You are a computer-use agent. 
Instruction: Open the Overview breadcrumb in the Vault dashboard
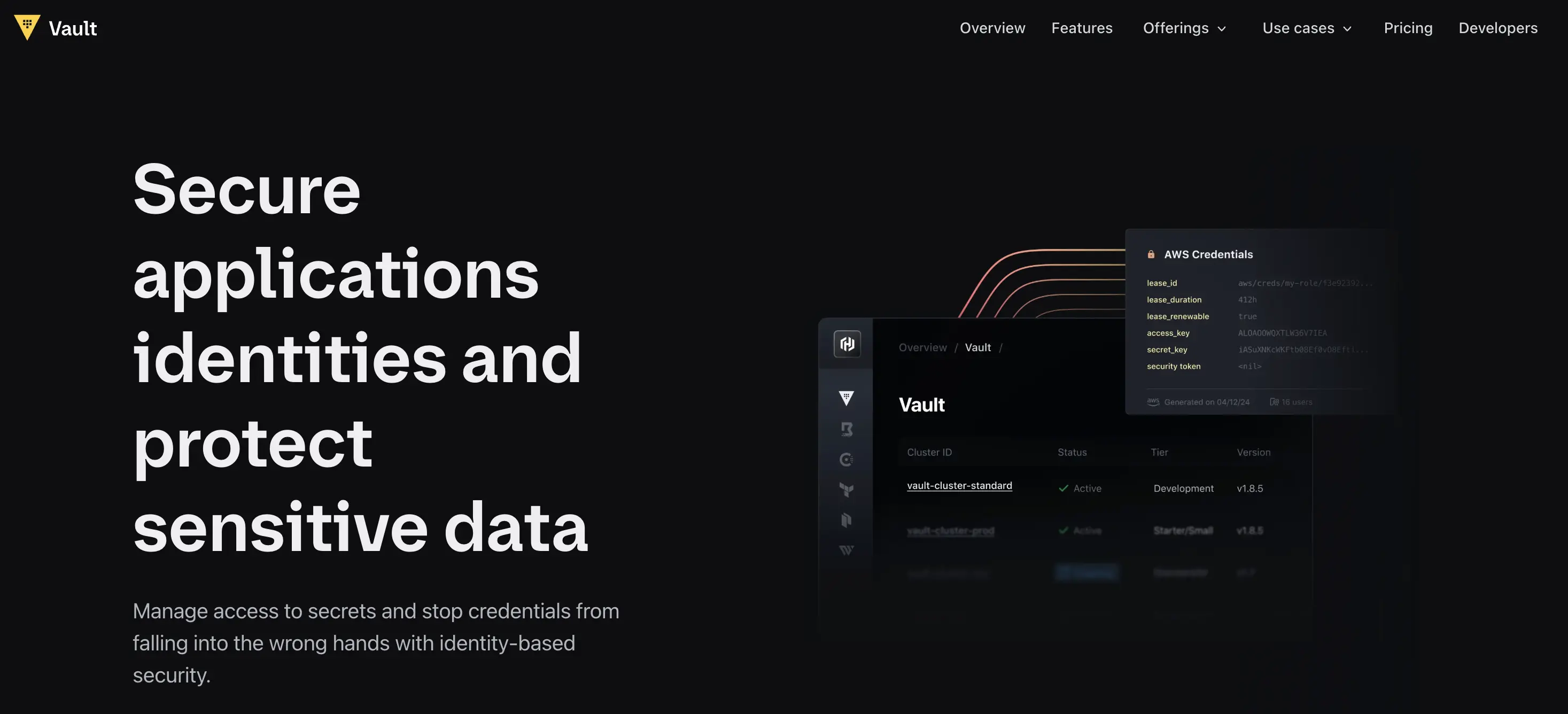pos(922,347)
